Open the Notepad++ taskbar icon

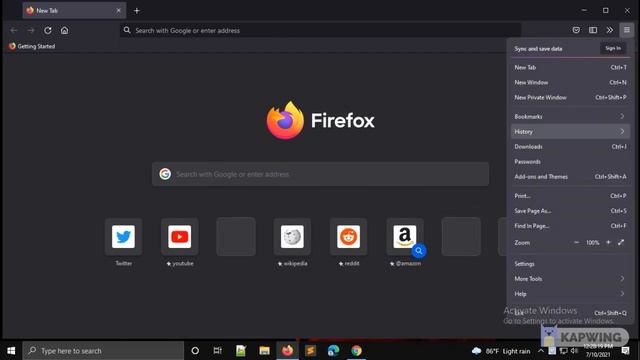[x=241, y=351]
